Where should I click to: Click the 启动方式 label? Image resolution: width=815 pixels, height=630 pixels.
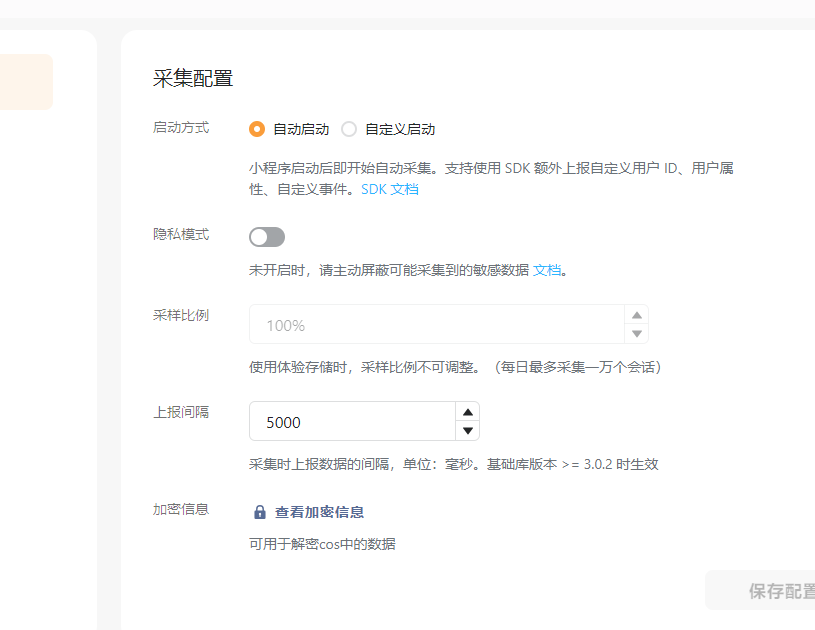[x=181, y=127]
